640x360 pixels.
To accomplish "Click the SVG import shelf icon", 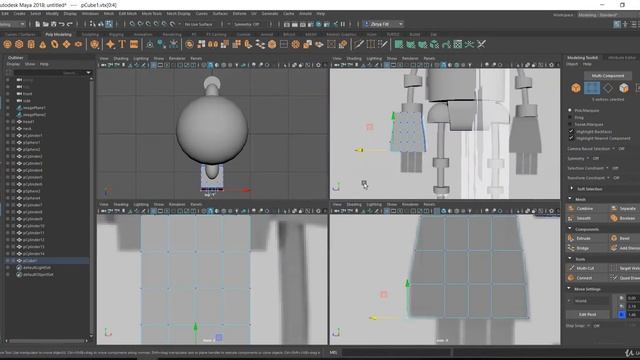I will [x=134, y=44].
